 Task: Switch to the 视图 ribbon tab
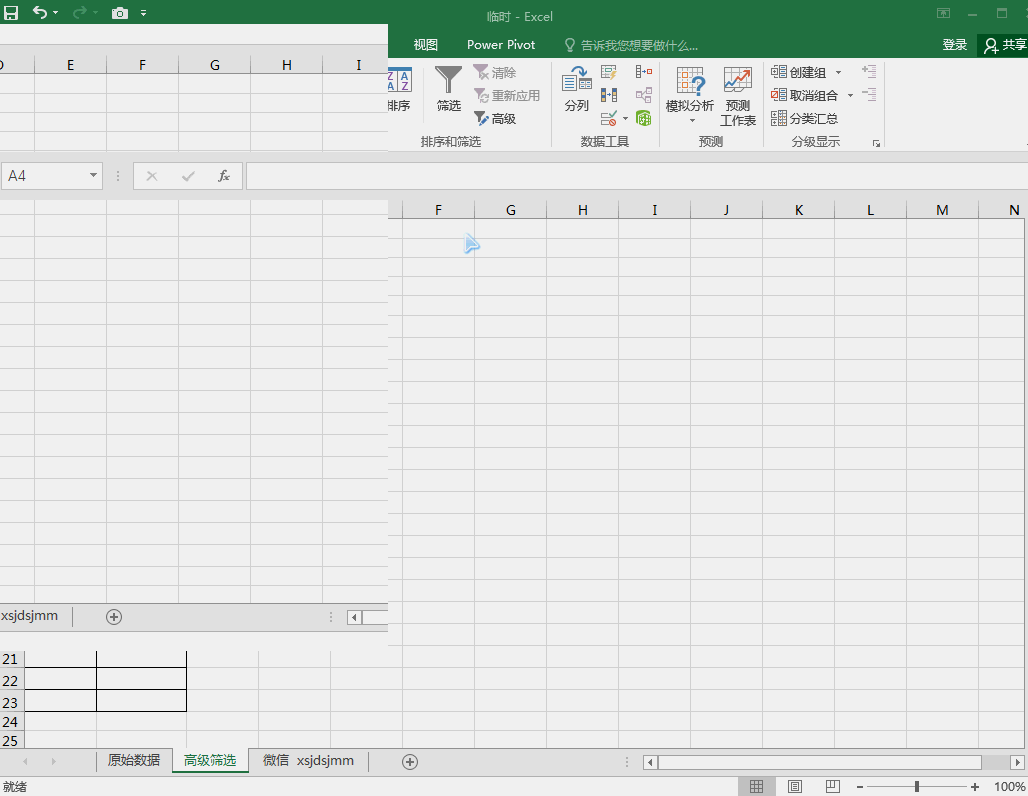(425, 45)
